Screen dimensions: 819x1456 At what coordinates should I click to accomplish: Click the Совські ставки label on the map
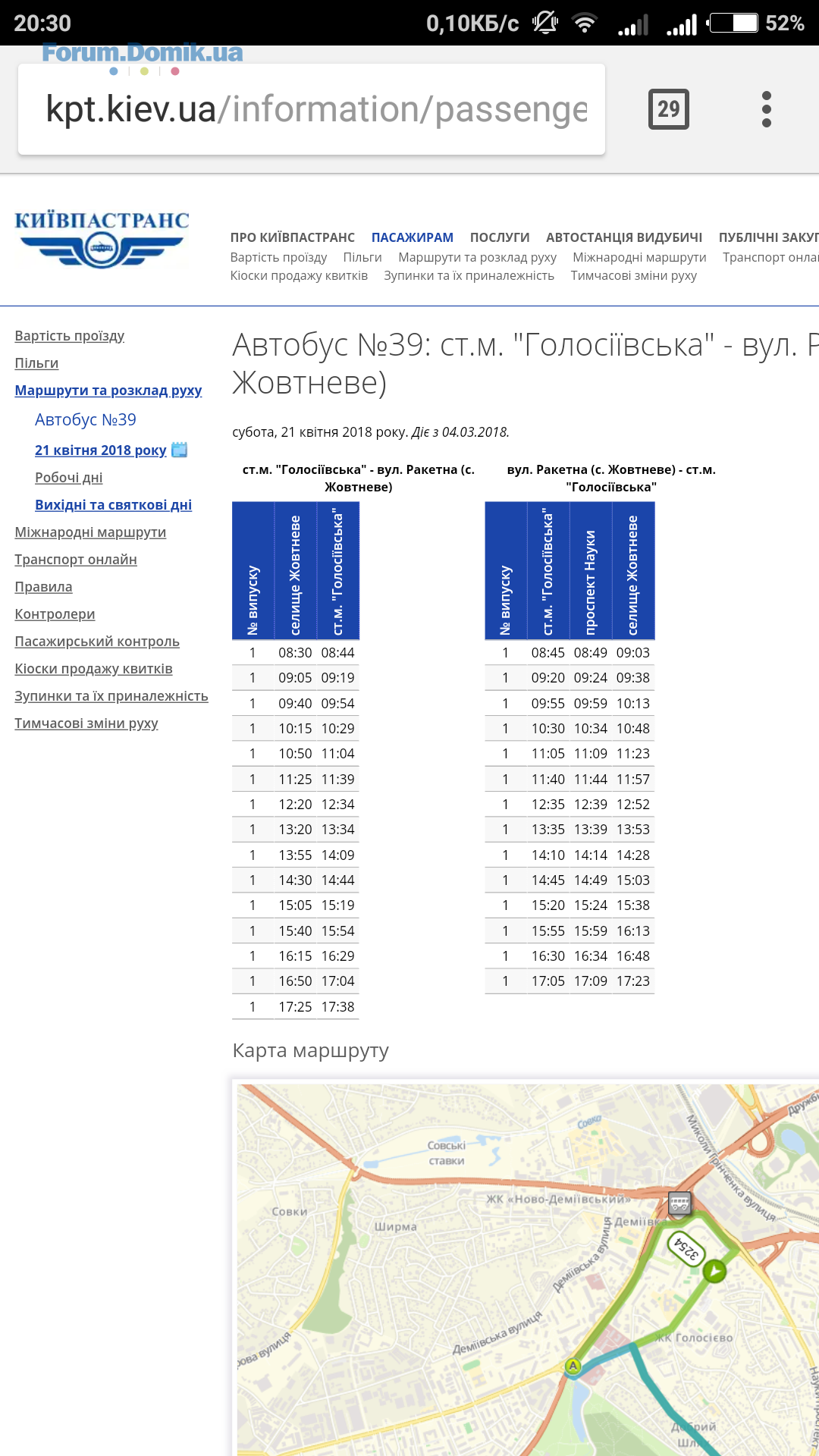point(447,1153)
